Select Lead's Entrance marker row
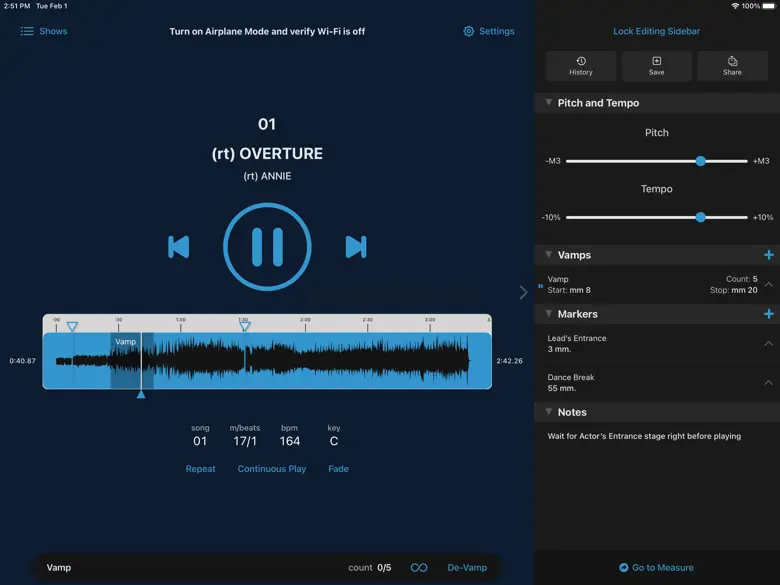This screenshot has height=585, width=780. coord(656,344)
